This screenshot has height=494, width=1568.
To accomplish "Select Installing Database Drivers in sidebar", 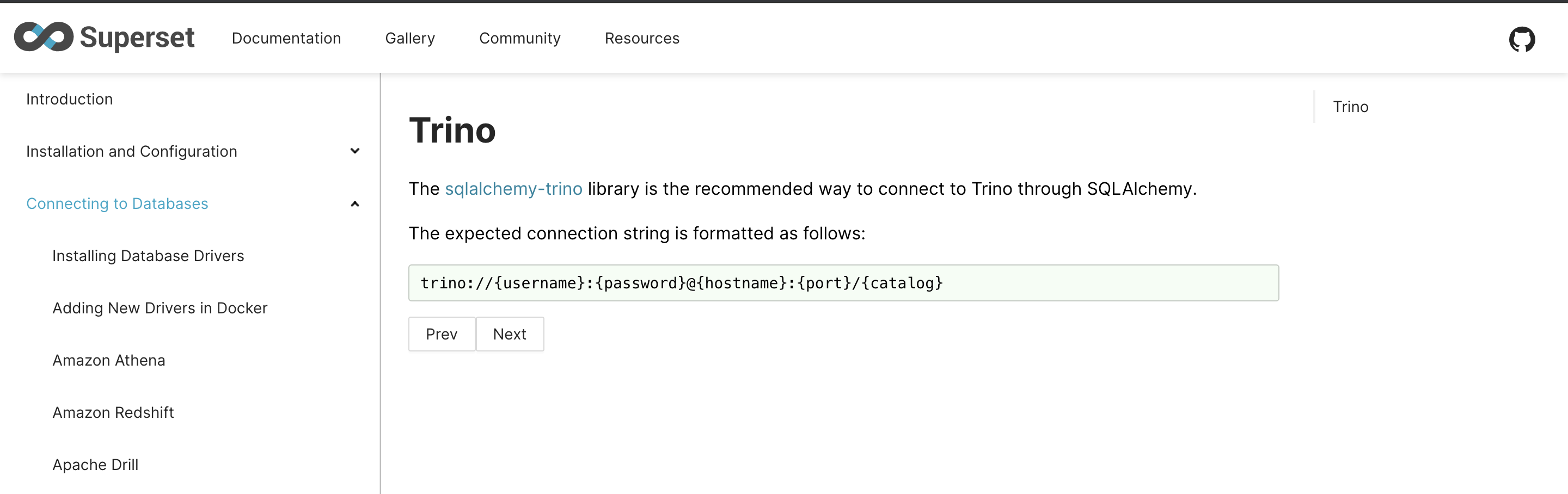I will coord(148,256).
